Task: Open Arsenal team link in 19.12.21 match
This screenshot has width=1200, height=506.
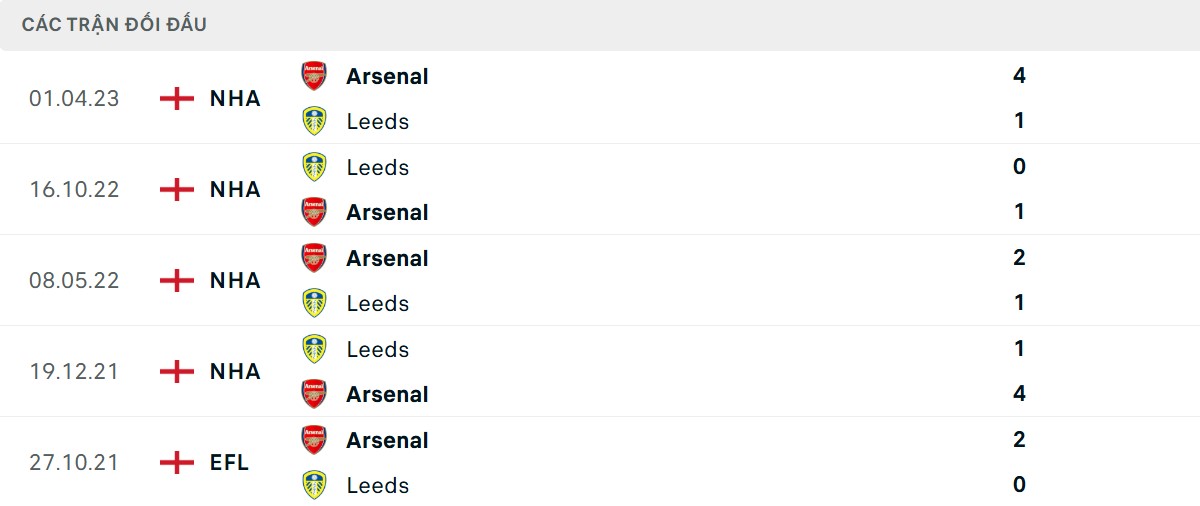Action: pos(387,395)
